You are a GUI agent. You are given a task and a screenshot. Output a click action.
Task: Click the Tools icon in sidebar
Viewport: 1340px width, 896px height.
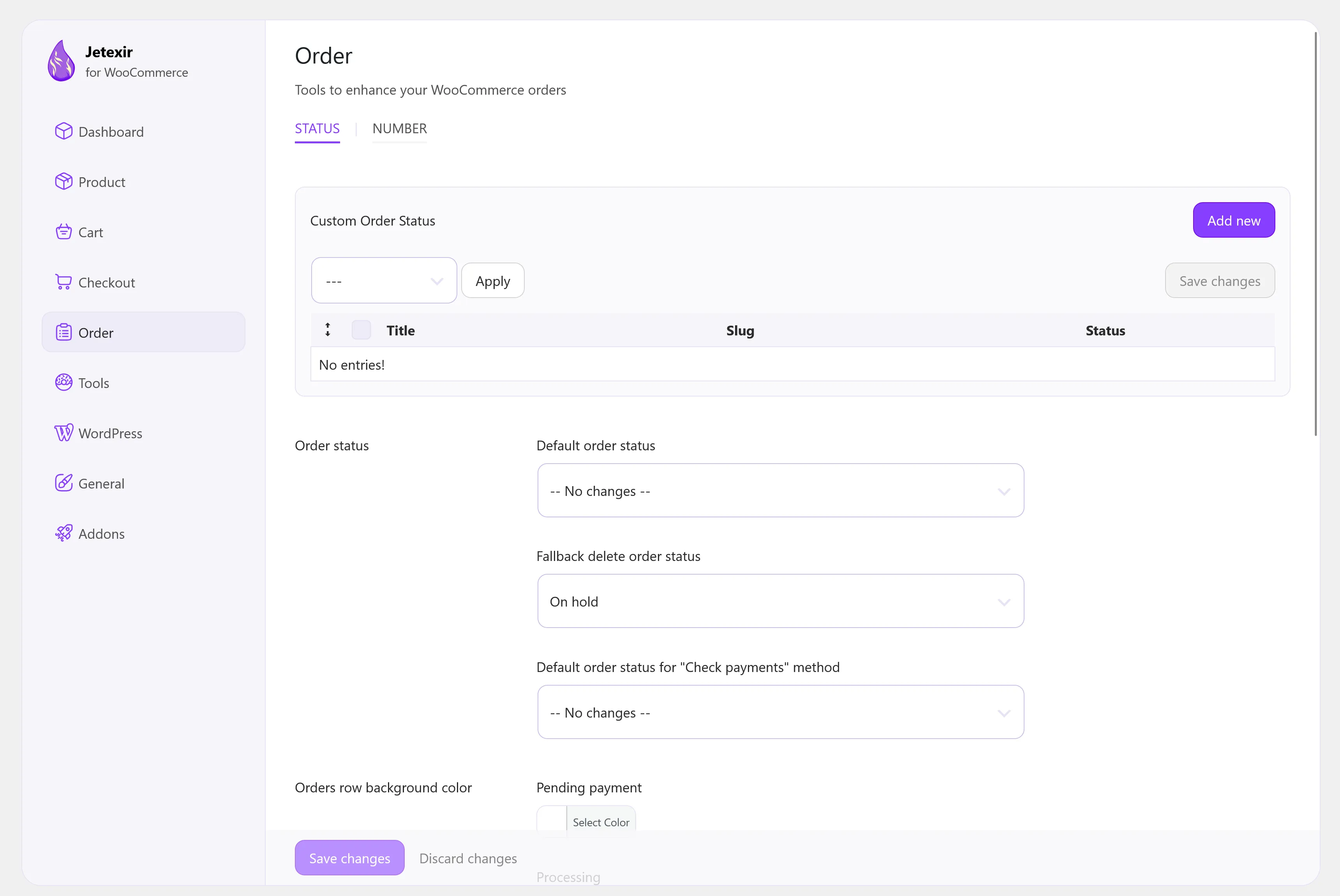(x=63, y=383)
